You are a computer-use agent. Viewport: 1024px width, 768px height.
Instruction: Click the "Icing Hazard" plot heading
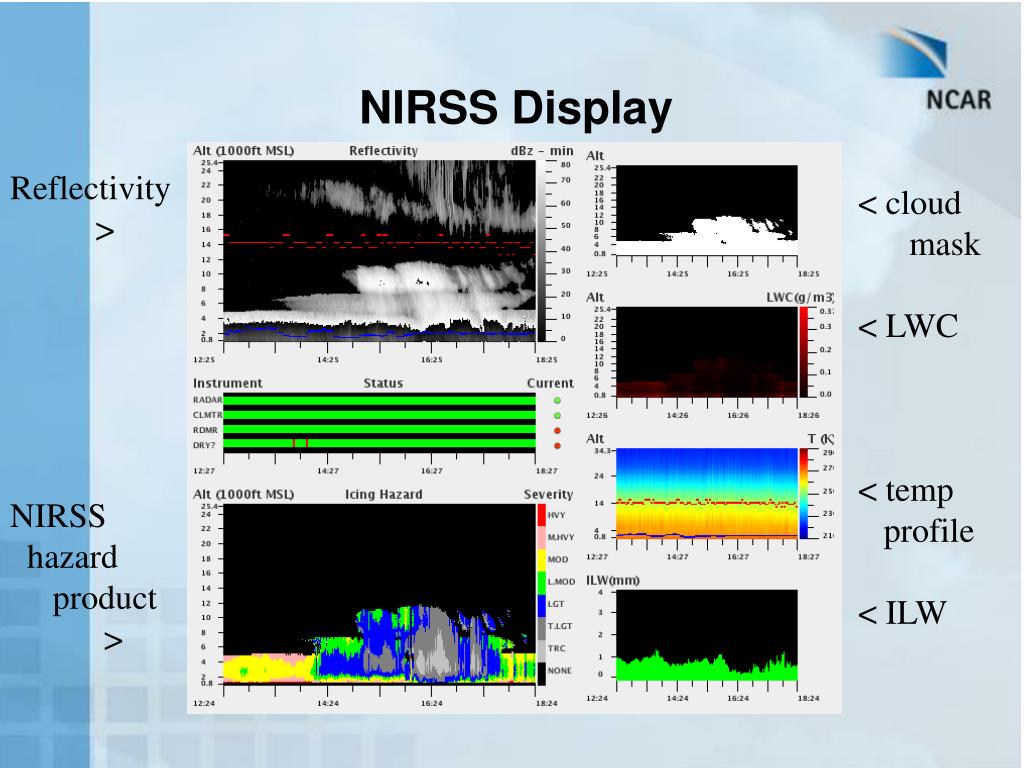coord(383,494)
